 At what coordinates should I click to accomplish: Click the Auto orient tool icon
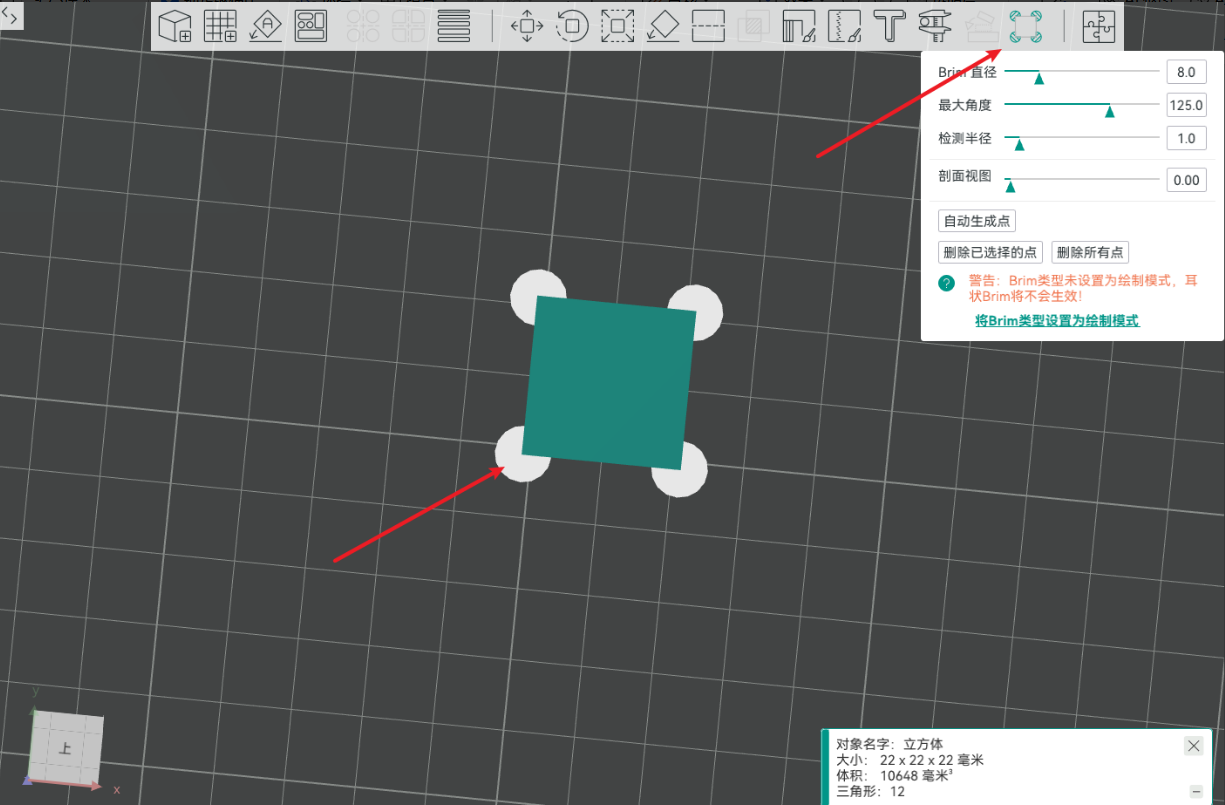(265, 27)
